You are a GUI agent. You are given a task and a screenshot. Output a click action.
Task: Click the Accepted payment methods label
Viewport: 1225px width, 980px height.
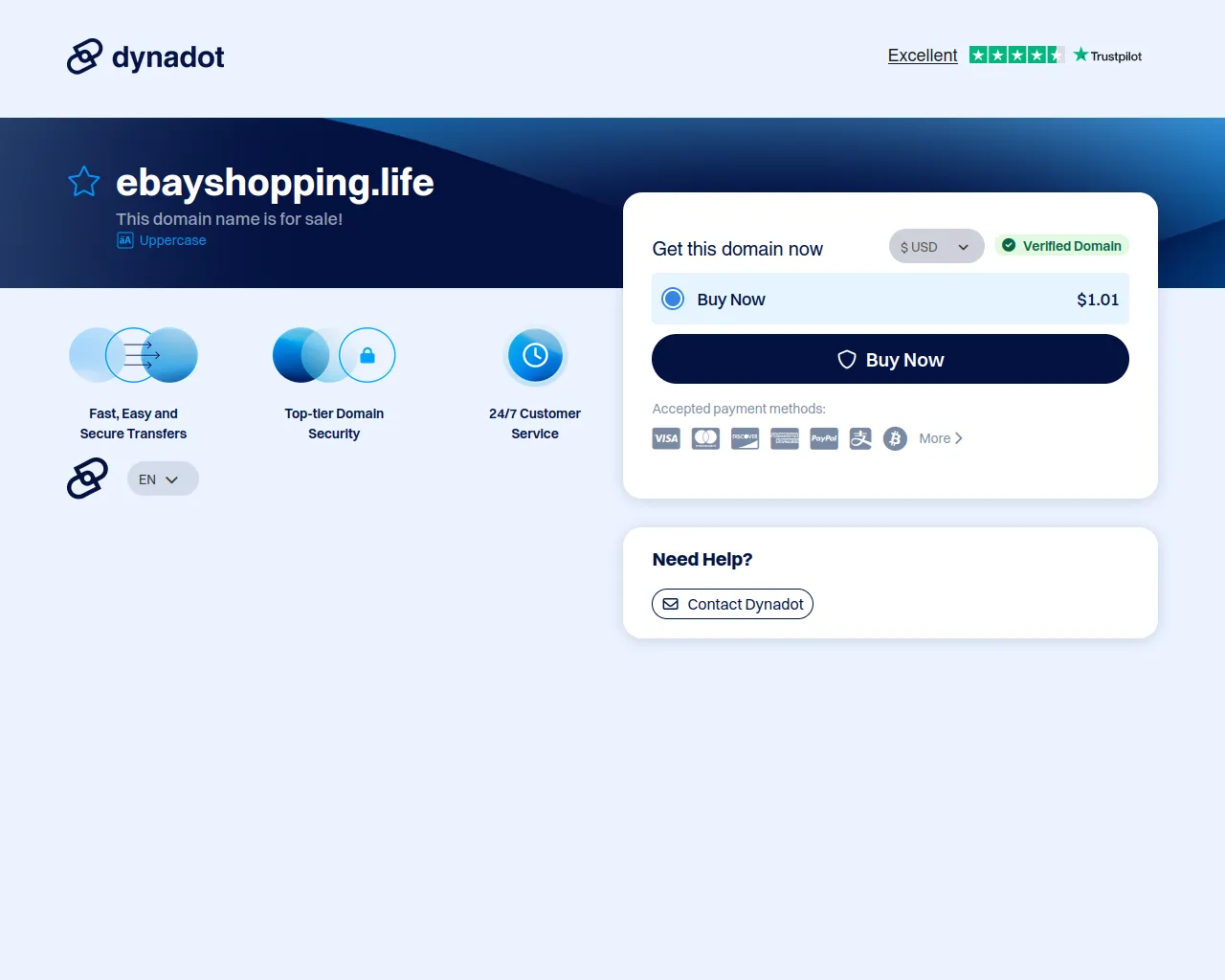(x=739, y=409)
